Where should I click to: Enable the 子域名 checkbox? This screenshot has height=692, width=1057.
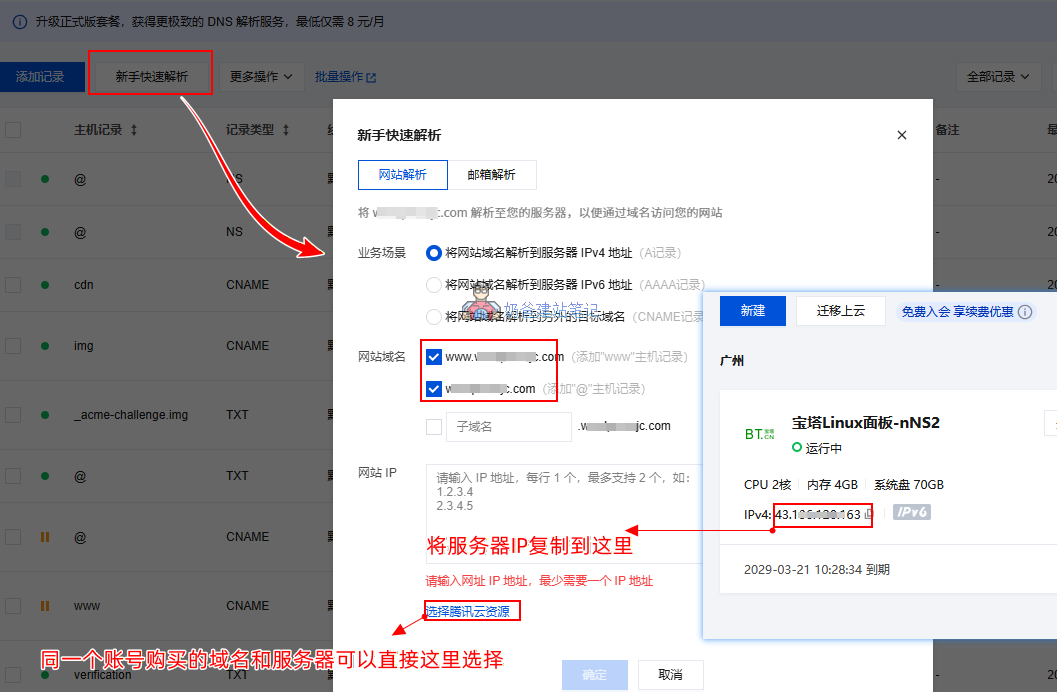pyautogui.click(x=434, y=427)
